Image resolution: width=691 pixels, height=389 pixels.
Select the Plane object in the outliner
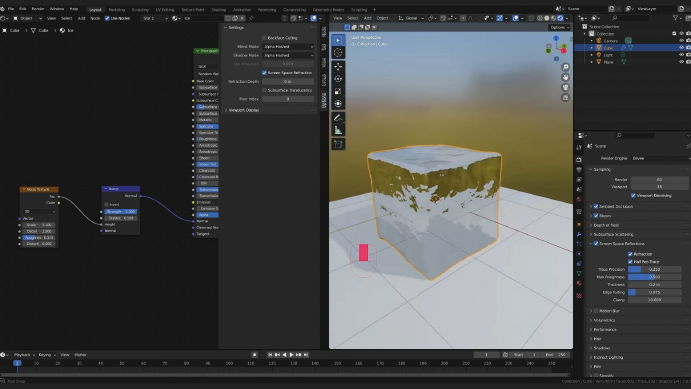[x=608, y=62]
